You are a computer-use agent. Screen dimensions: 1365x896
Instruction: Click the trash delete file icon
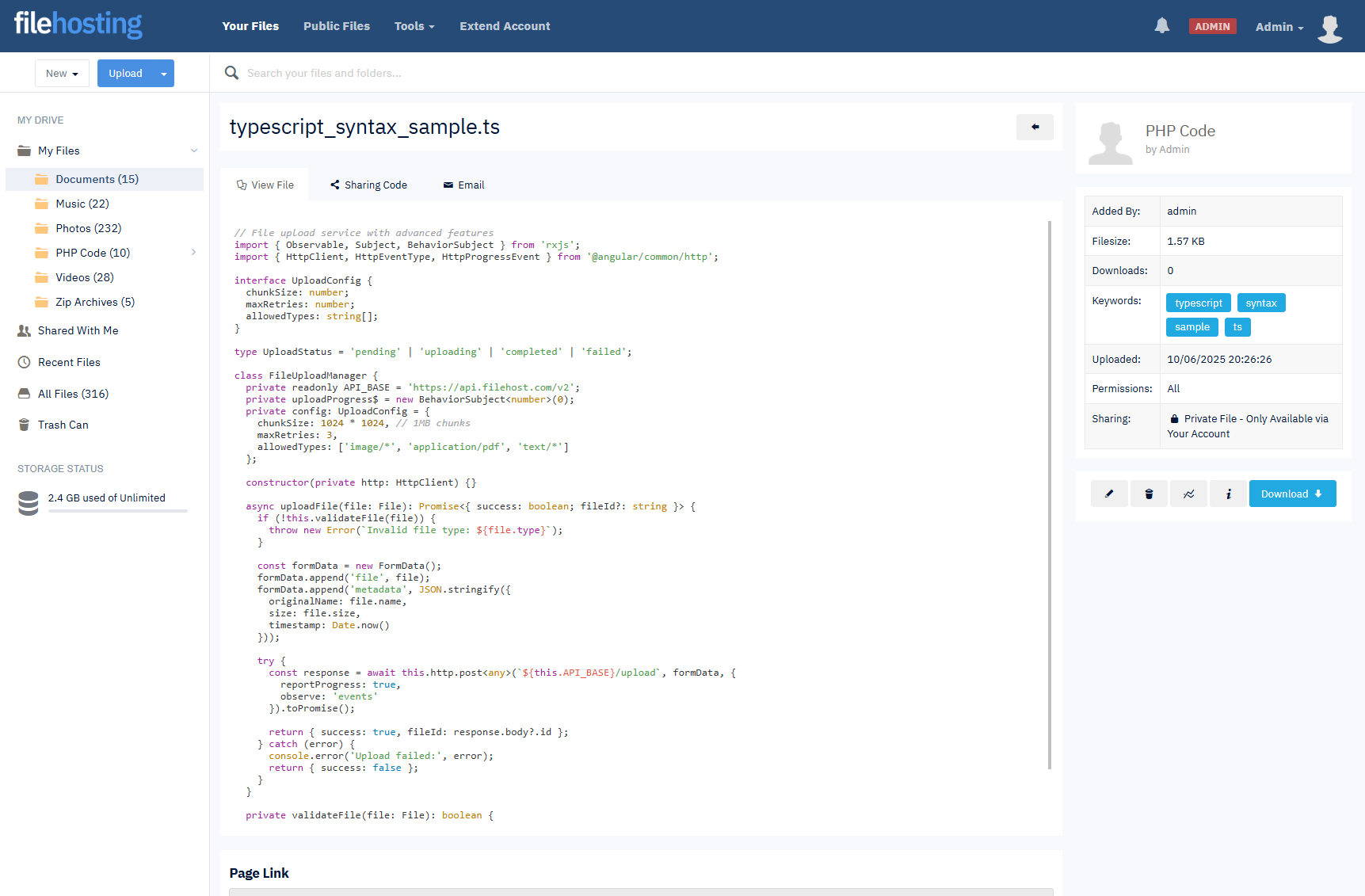click(x=1149, y=494)
